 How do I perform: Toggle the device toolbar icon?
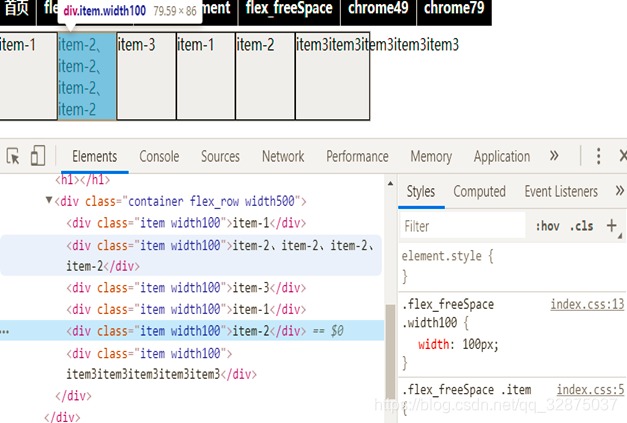tap(38, 156)
